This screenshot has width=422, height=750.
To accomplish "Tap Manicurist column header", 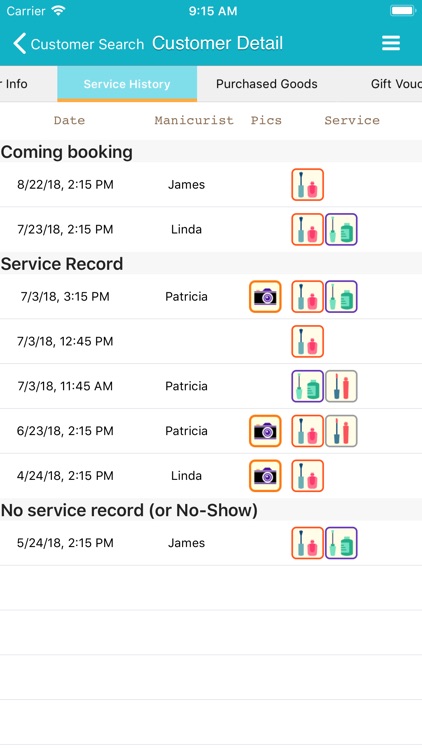I will 194,120.
